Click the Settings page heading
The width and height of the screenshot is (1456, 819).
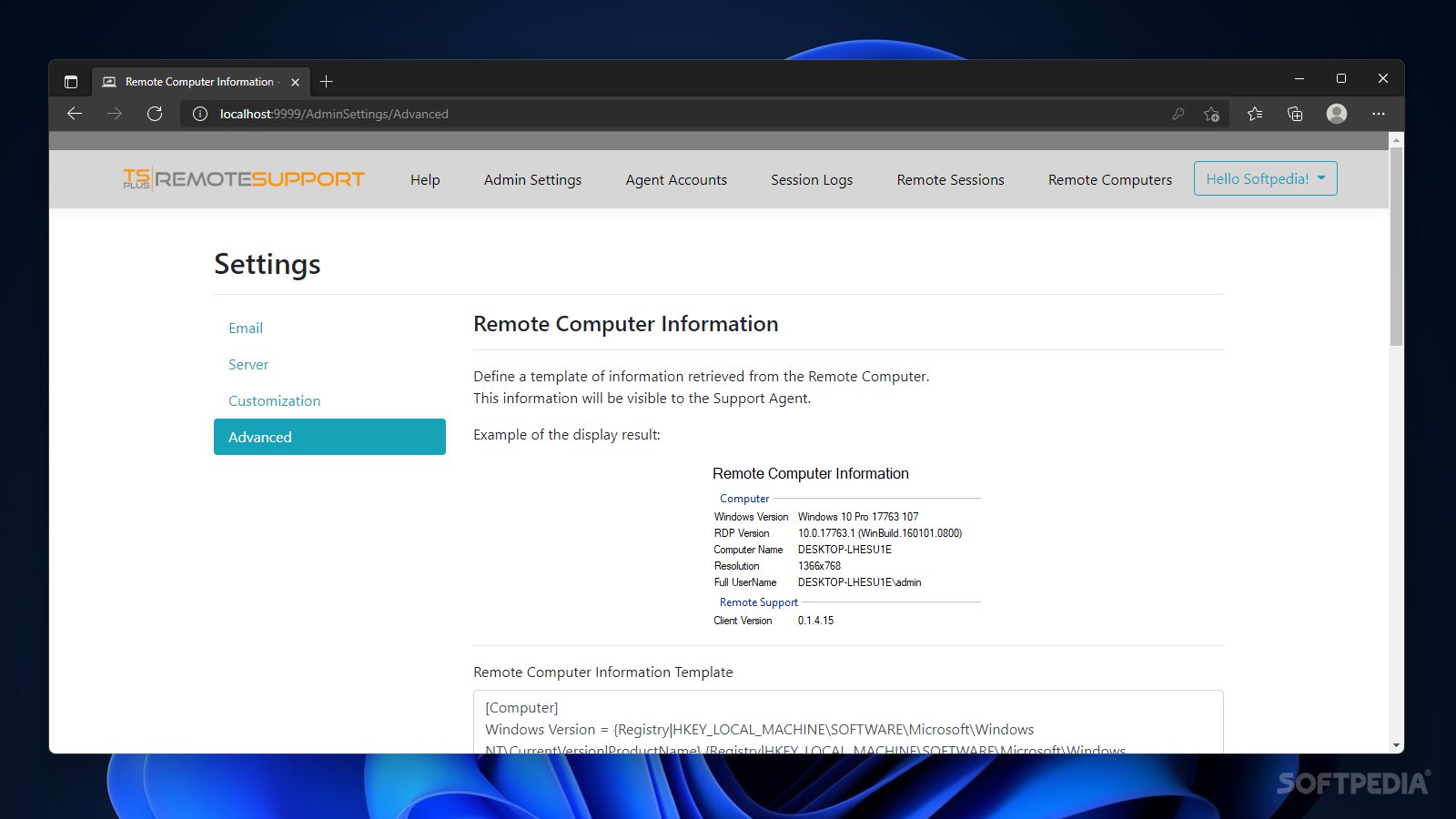click(x=268, y=264)
